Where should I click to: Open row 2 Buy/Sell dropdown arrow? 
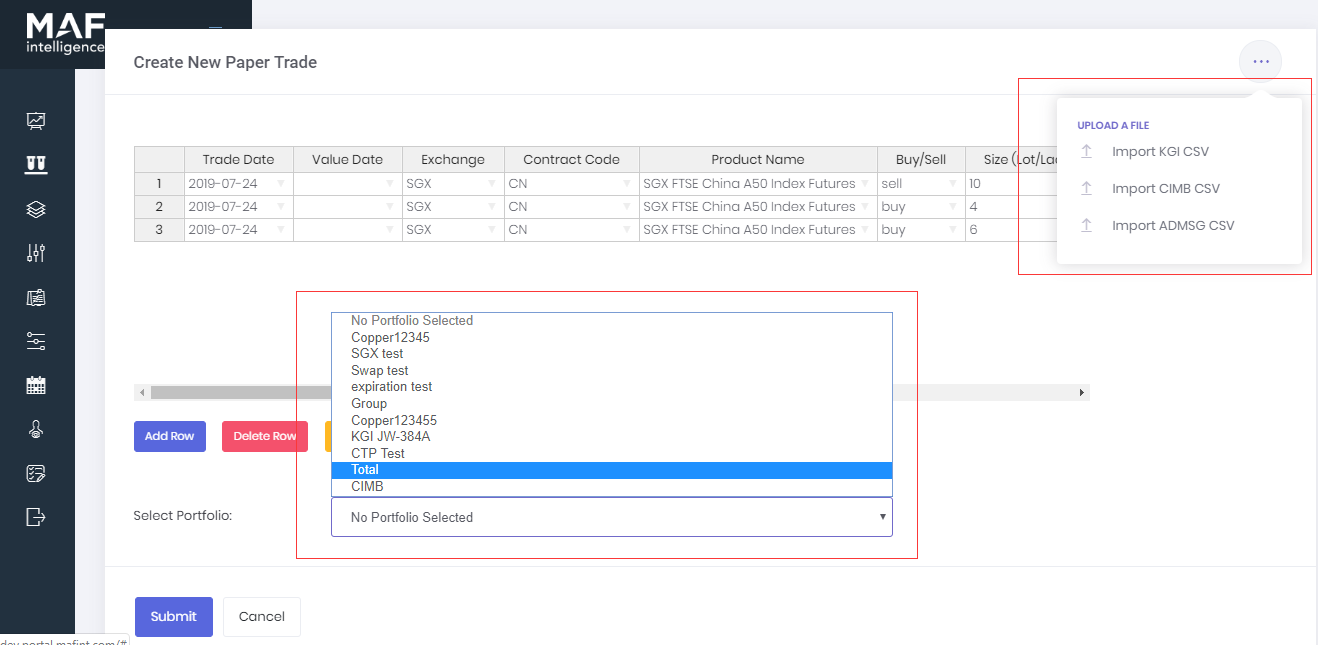click(951, 207)
